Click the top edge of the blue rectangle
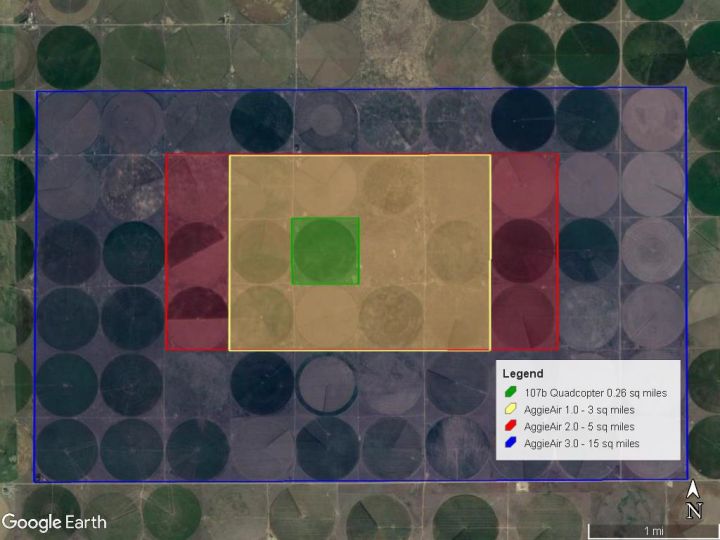This screenshot has height=540, width=720. tap(360, 90)
